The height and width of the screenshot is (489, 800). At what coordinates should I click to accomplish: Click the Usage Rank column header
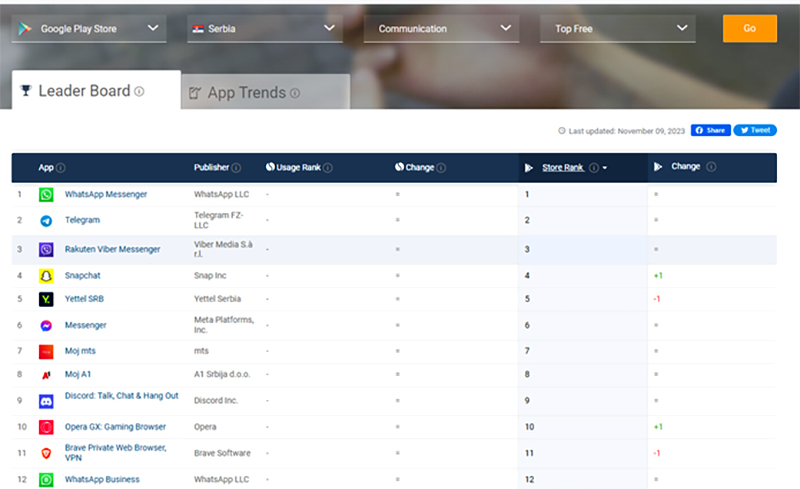298,168
